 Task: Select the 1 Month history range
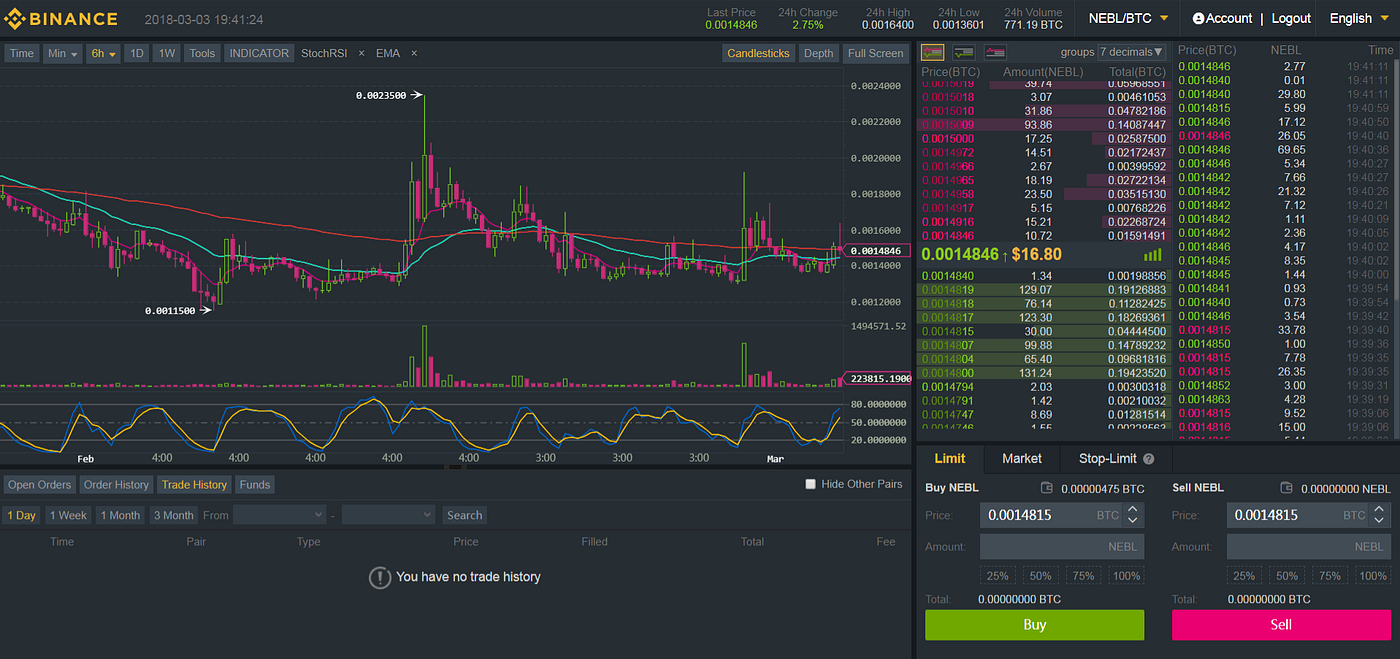(x=120, y=515)
